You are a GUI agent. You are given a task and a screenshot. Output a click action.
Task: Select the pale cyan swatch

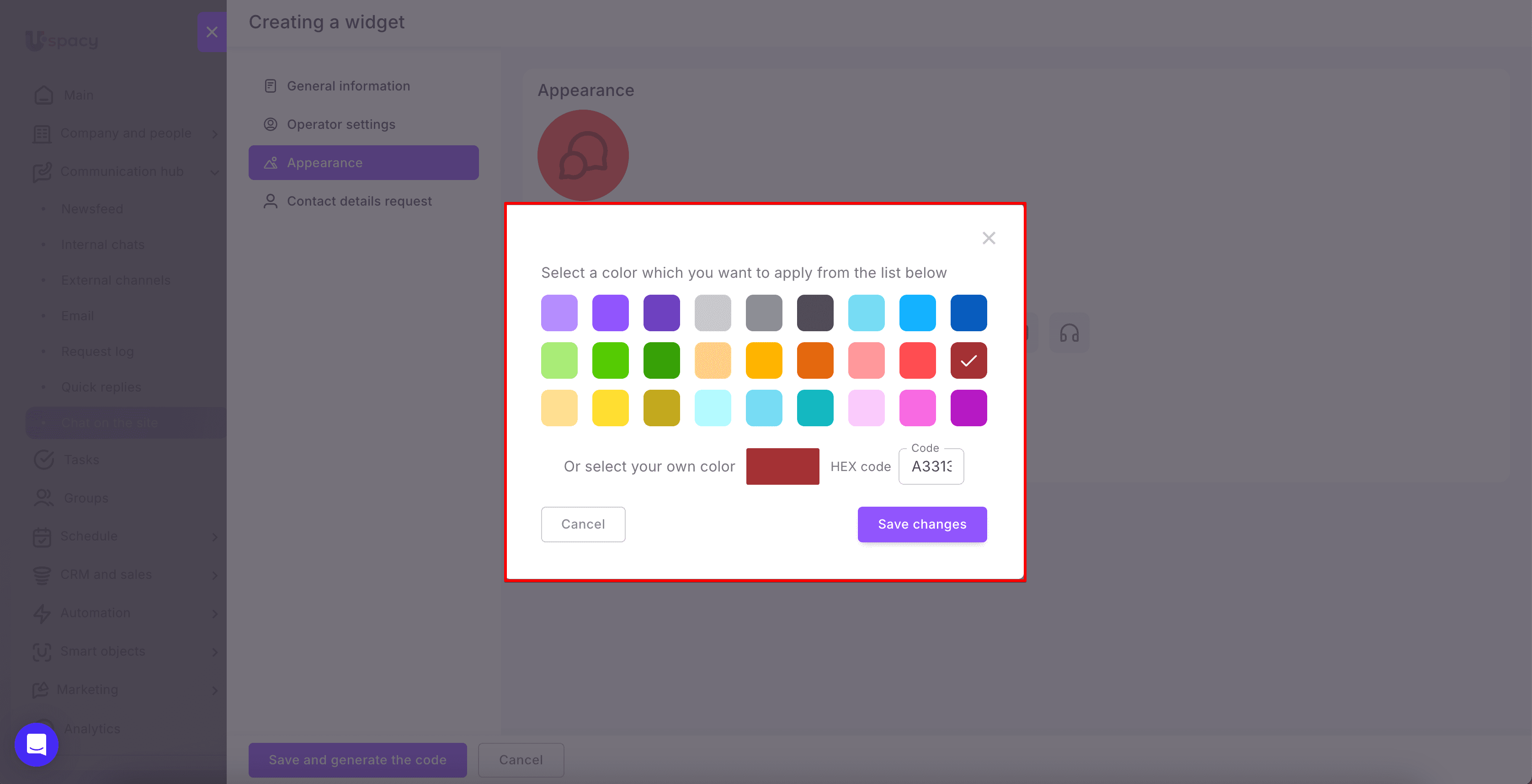pyautogui.click(x=713, y=408)
